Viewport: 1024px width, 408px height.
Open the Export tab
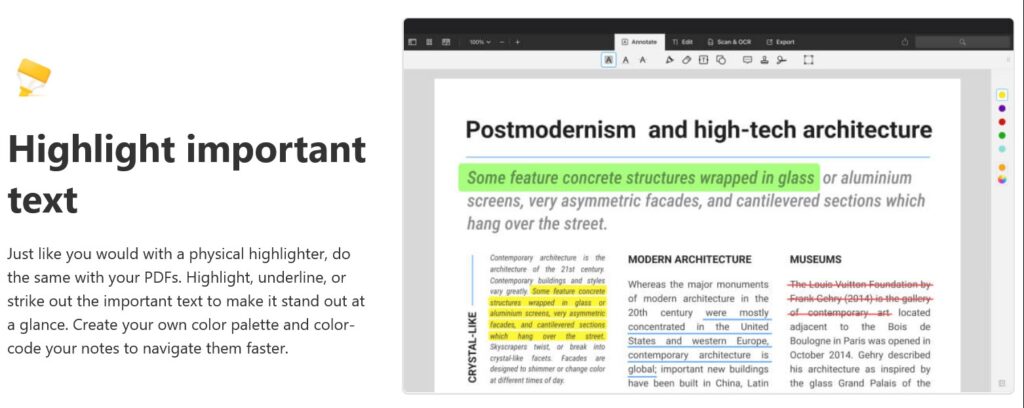coord(780,42)
